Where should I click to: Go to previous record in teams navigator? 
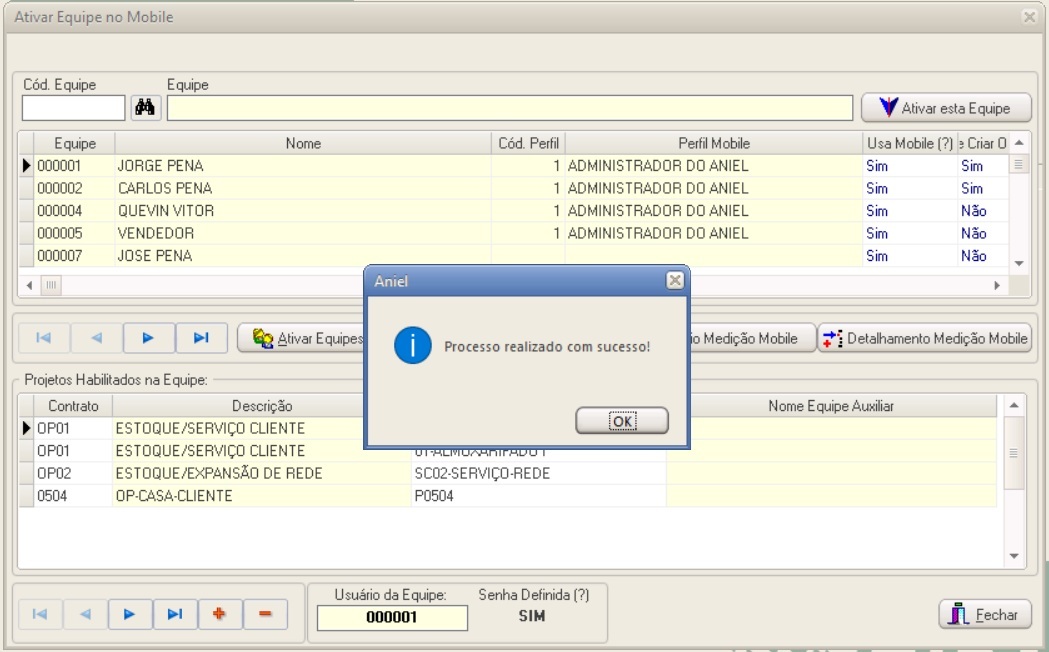pyautogui.click(x=97, y=338)
